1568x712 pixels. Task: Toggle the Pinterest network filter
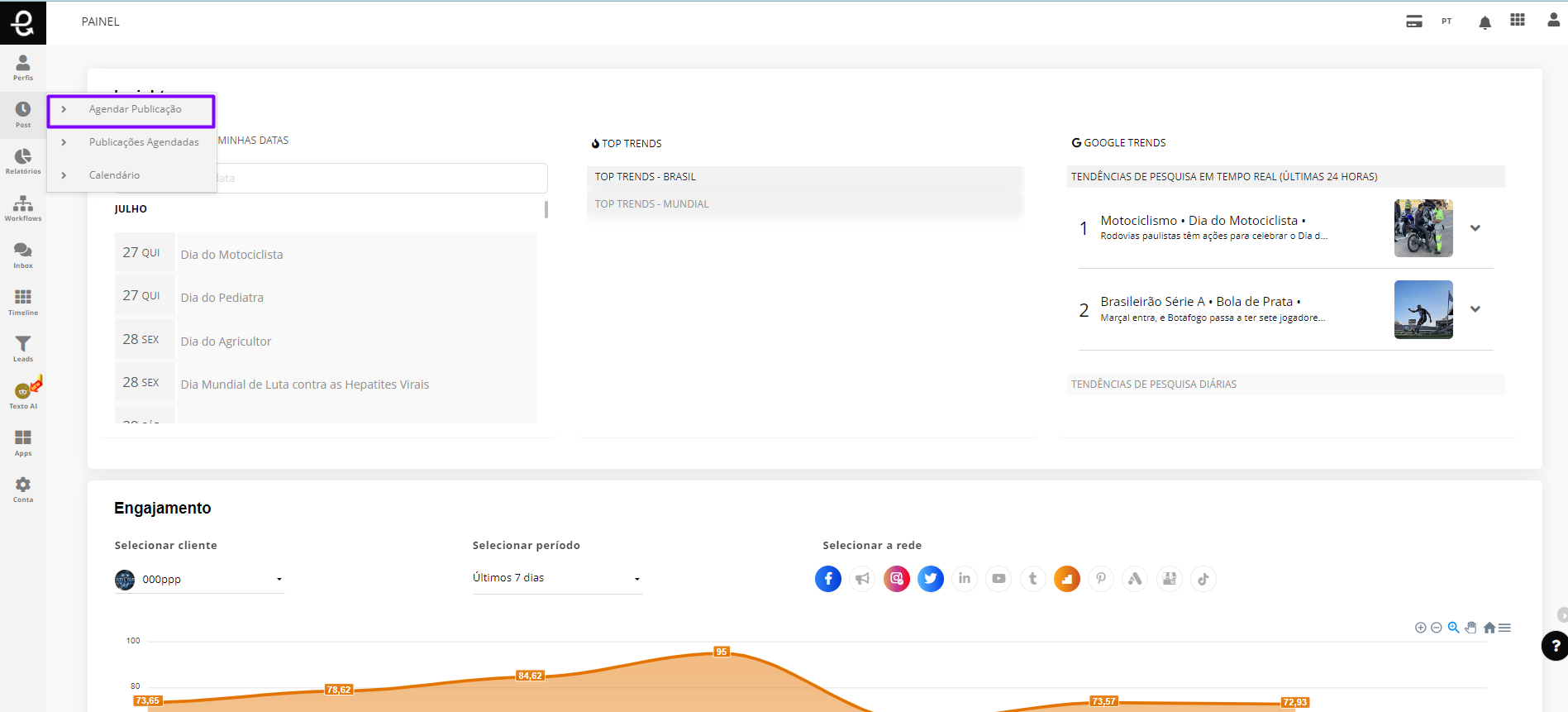[1101, 579]
